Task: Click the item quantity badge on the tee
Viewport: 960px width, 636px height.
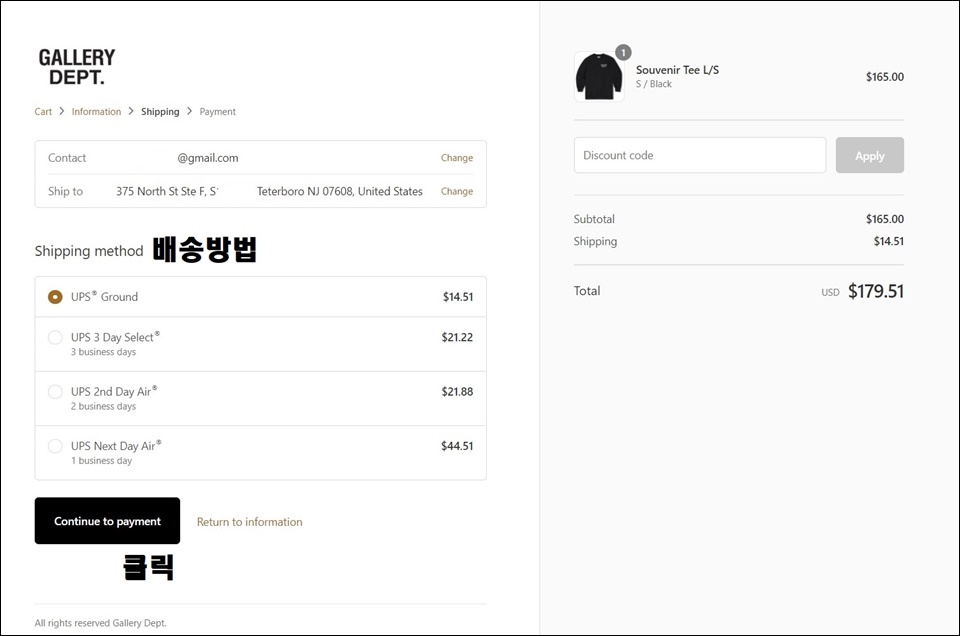Action: [623, 53]
